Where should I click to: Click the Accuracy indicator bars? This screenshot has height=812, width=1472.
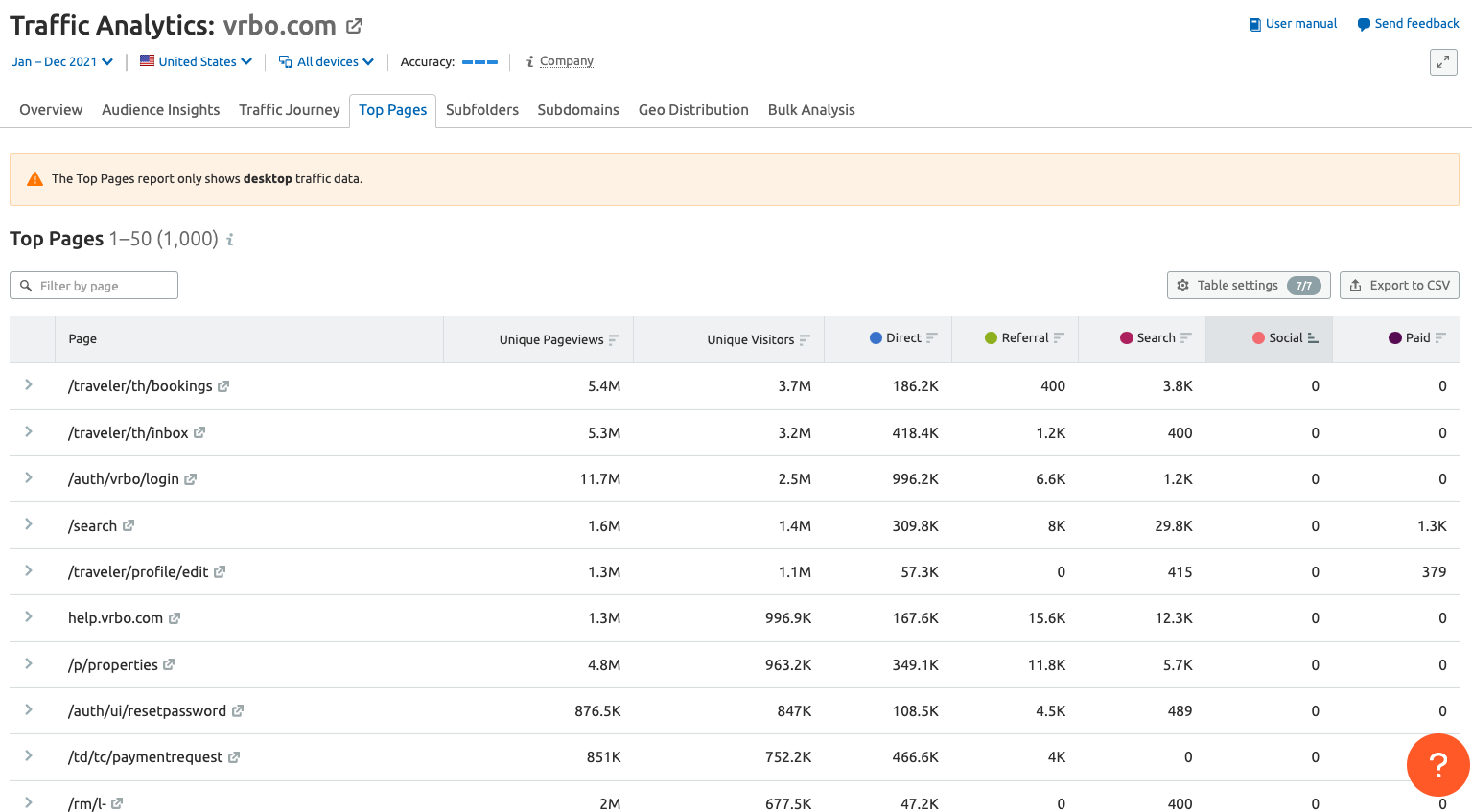[479, 62]
